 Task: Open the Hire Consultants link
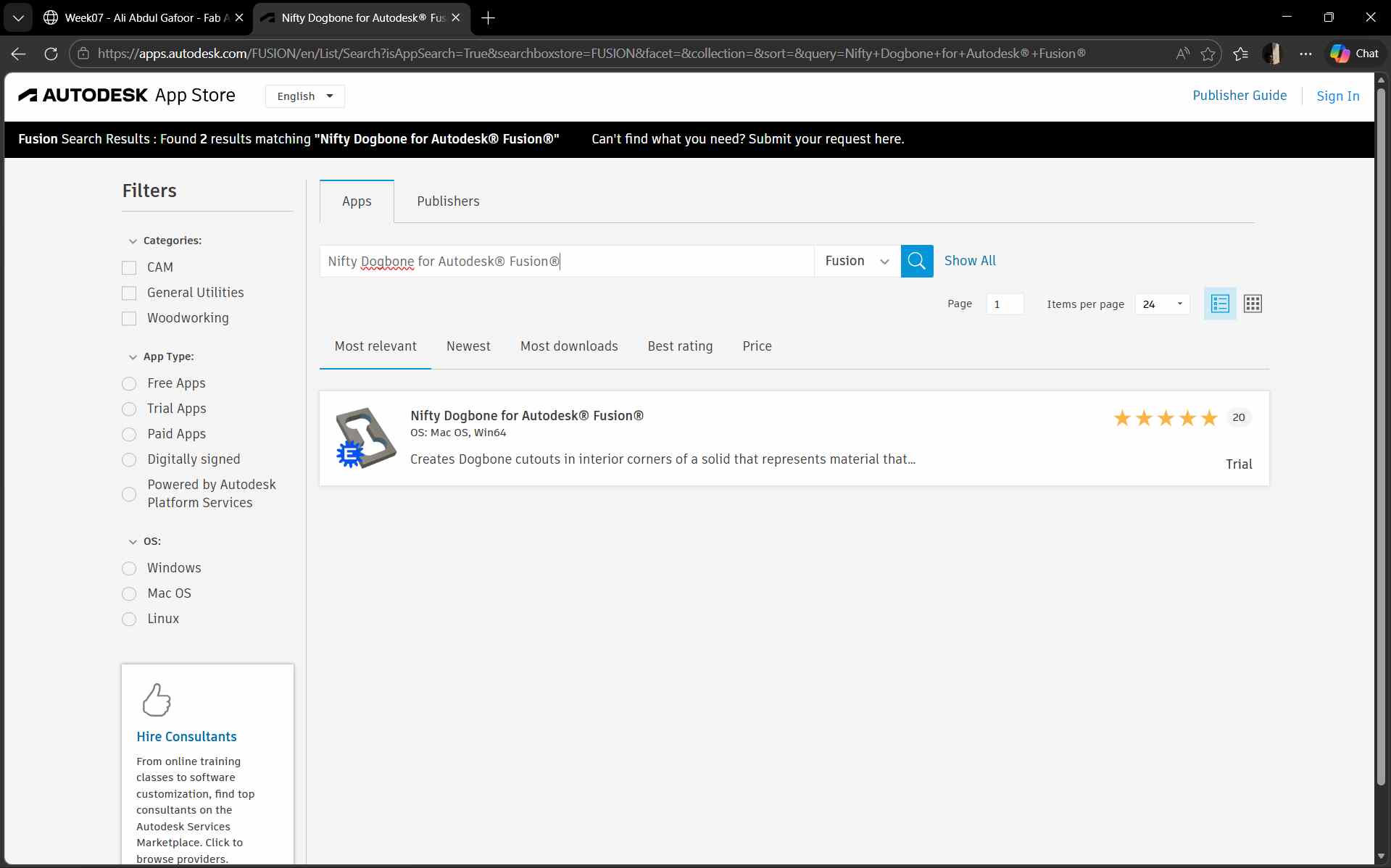(186, 737)
